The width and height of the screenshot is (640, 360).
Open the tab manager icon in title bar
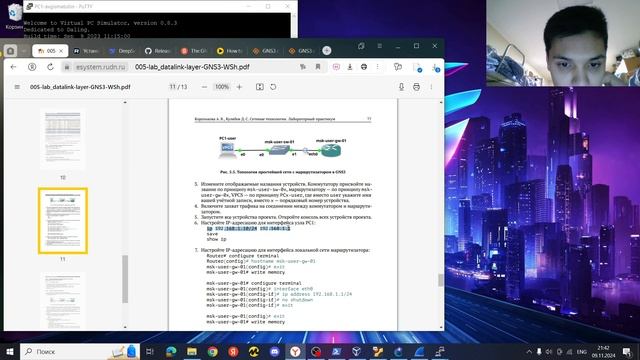tap(361, 46)
